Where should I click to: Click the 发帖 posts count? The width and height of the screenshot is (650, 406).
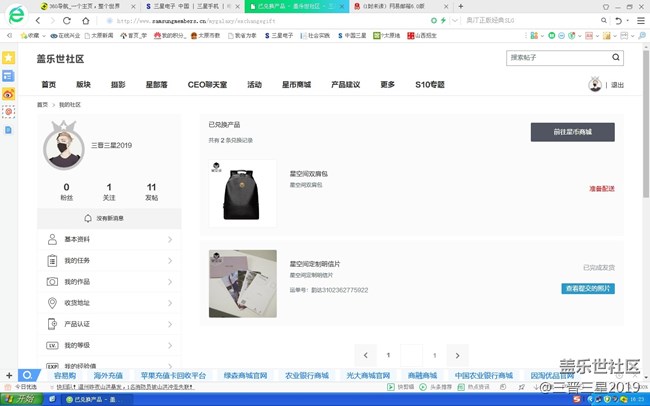(x=151, y=192)
